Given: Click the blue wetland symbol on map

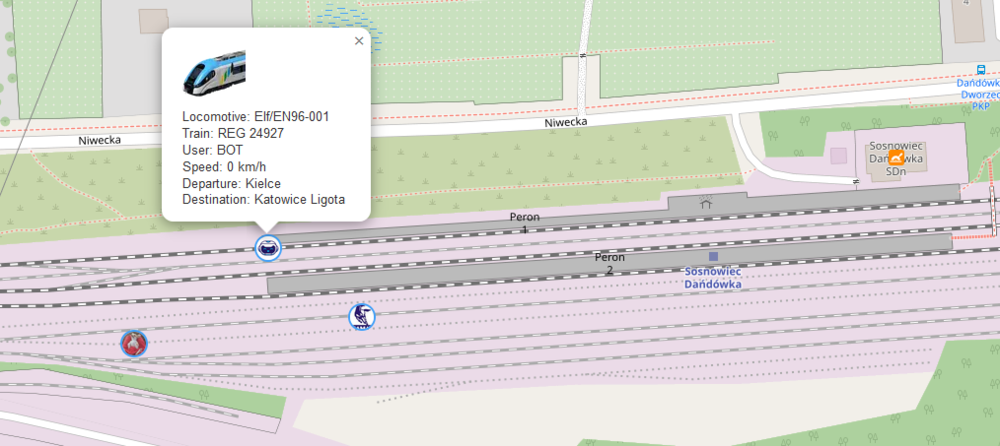Looking at the screenshot, I should tap(349, 26).
